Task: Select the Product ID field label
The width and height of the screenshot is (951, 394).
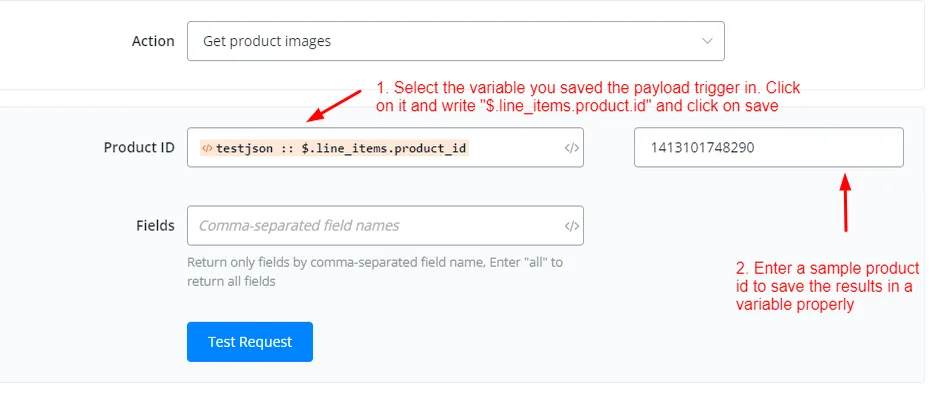Action: 139,147
